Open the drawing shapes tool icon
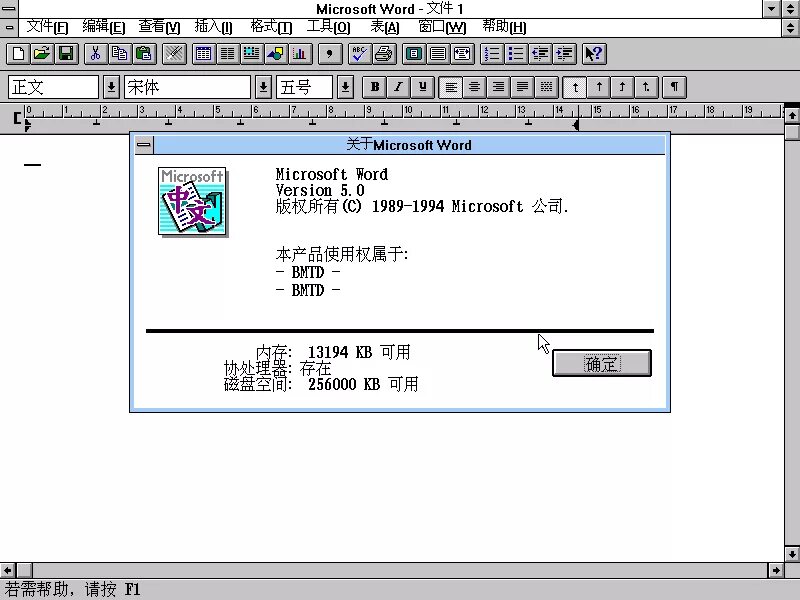This screenshot has height=600, width=800. (x=276, y=54)
